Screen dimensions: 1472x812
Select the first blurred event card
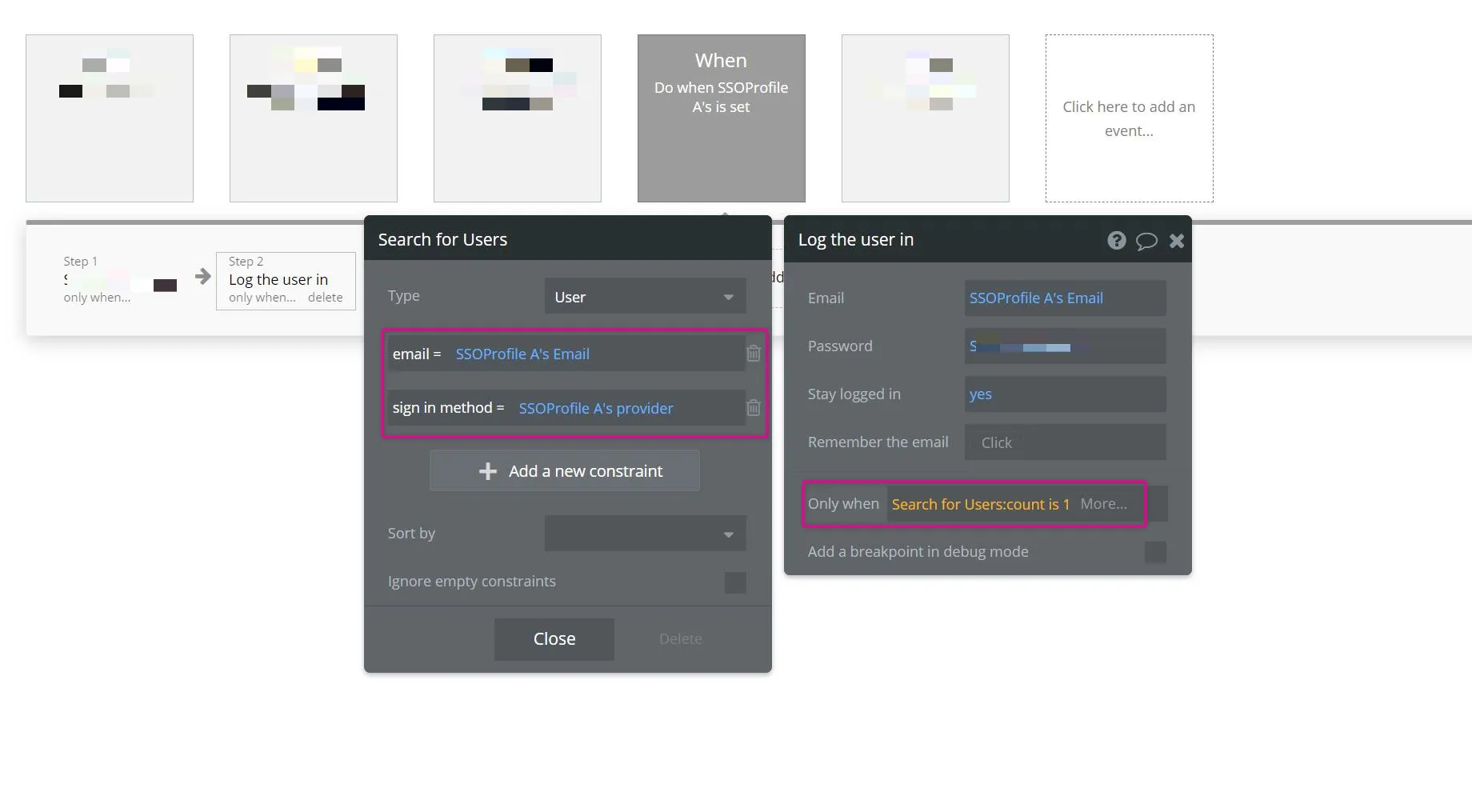(110, 118)
